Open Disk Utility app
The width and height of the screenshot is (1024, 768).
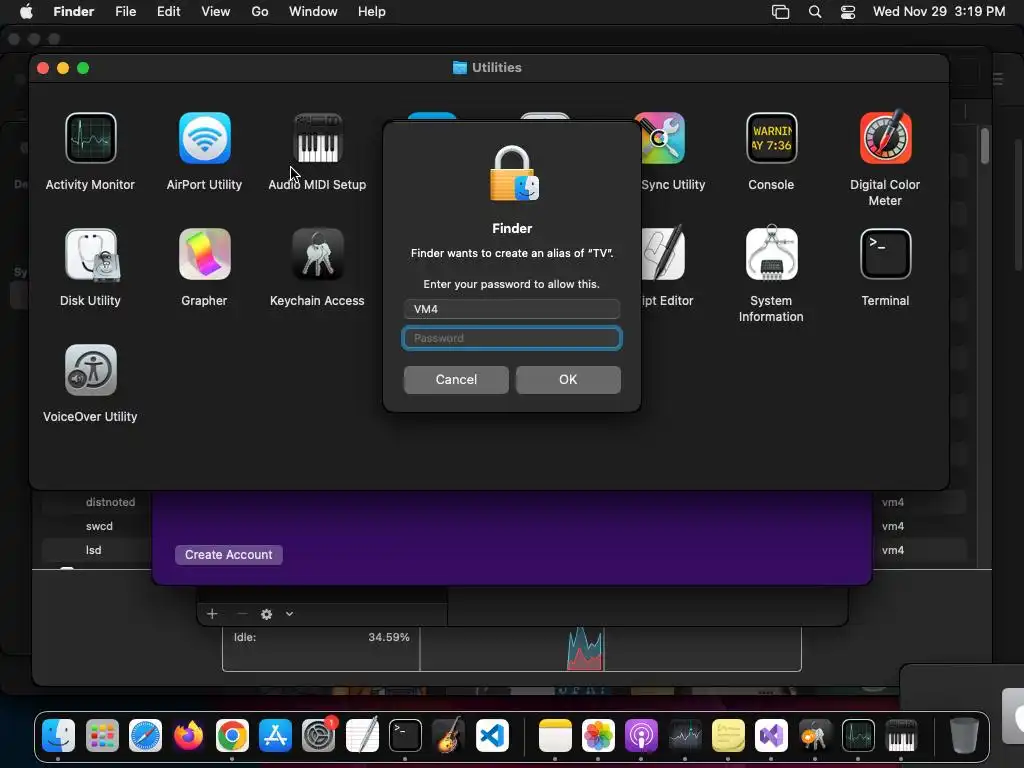[90, 255]
